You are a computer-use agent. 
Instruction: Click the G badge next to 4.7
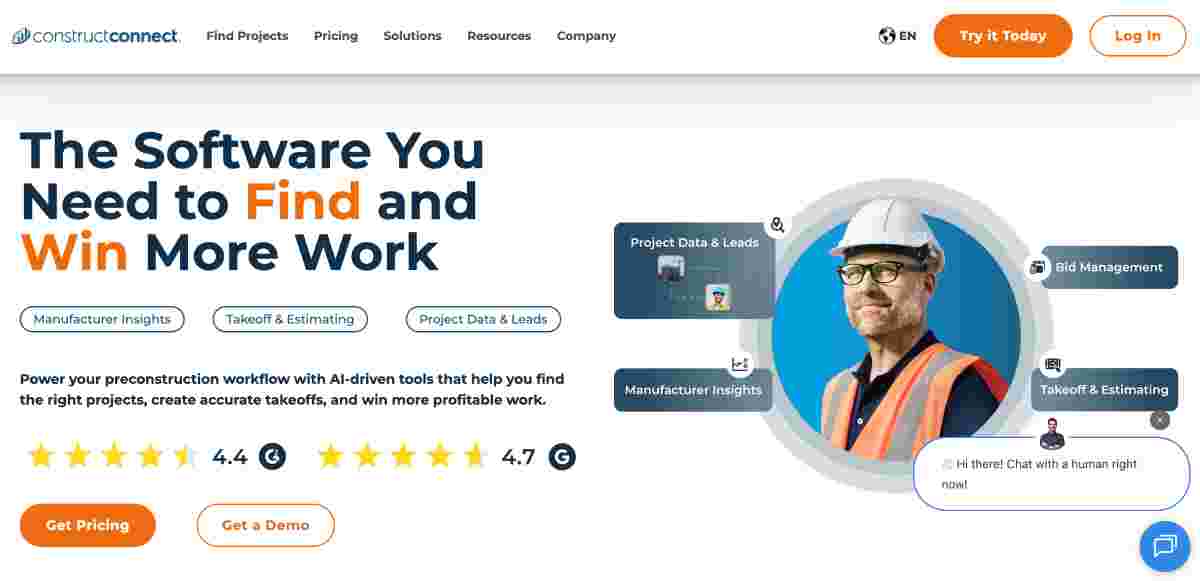point(562,457)
